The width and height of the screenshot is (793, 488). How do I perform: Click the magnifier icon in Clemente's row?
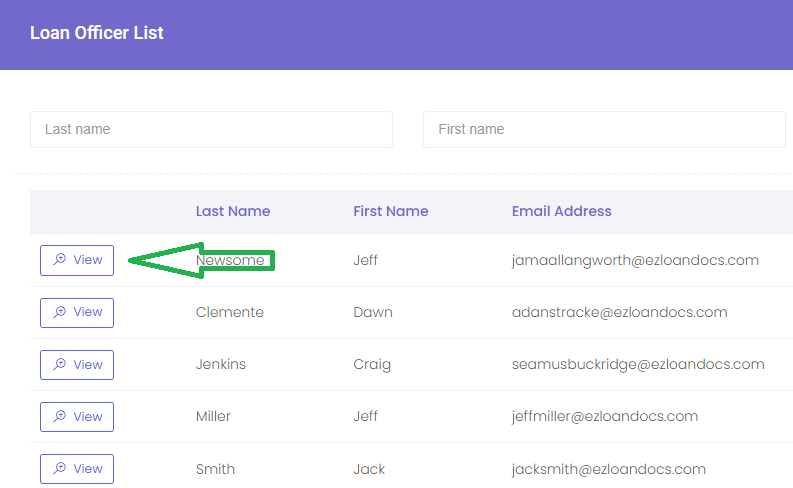point(60,312)
